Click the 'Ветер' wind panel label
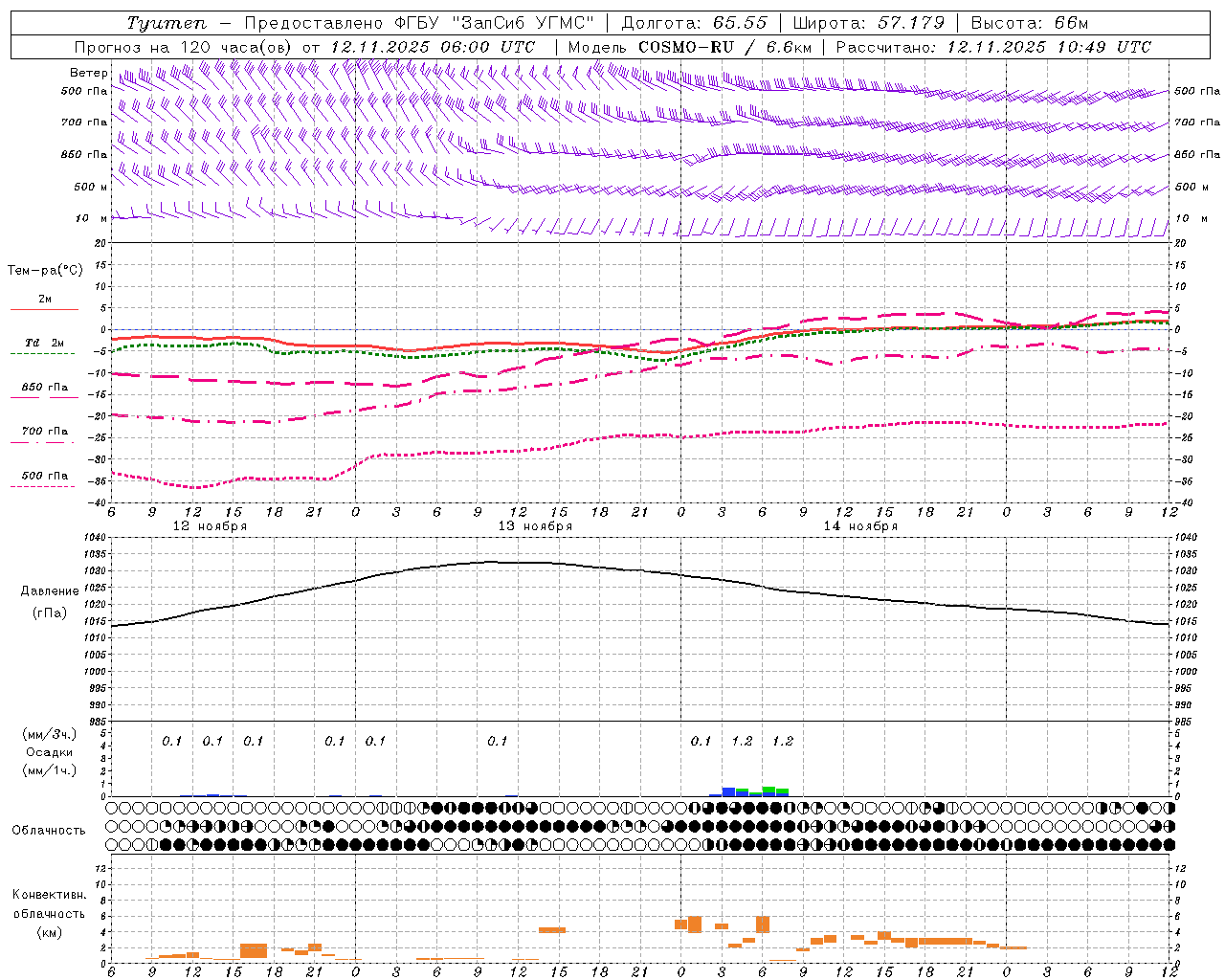 coord(89,73)
